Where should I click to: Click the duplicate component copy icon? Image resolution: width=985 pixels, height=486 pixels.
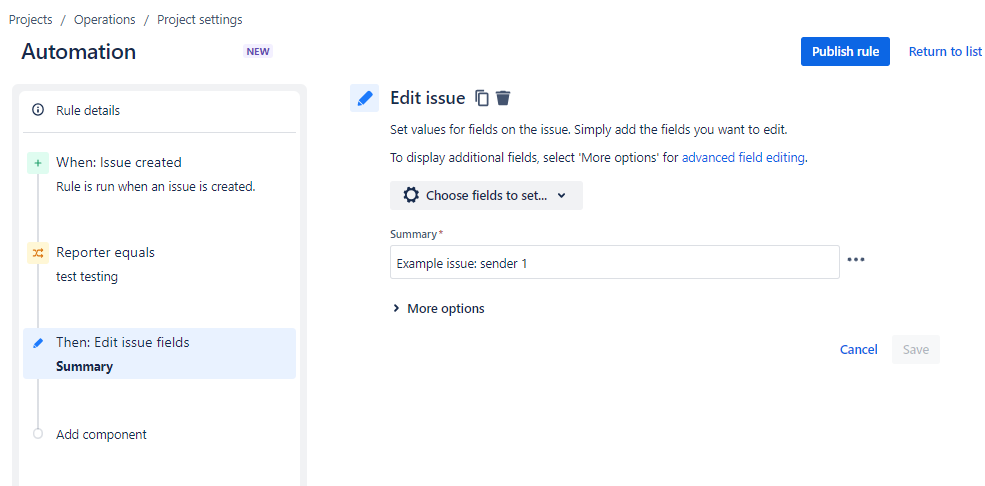point(482,98)
